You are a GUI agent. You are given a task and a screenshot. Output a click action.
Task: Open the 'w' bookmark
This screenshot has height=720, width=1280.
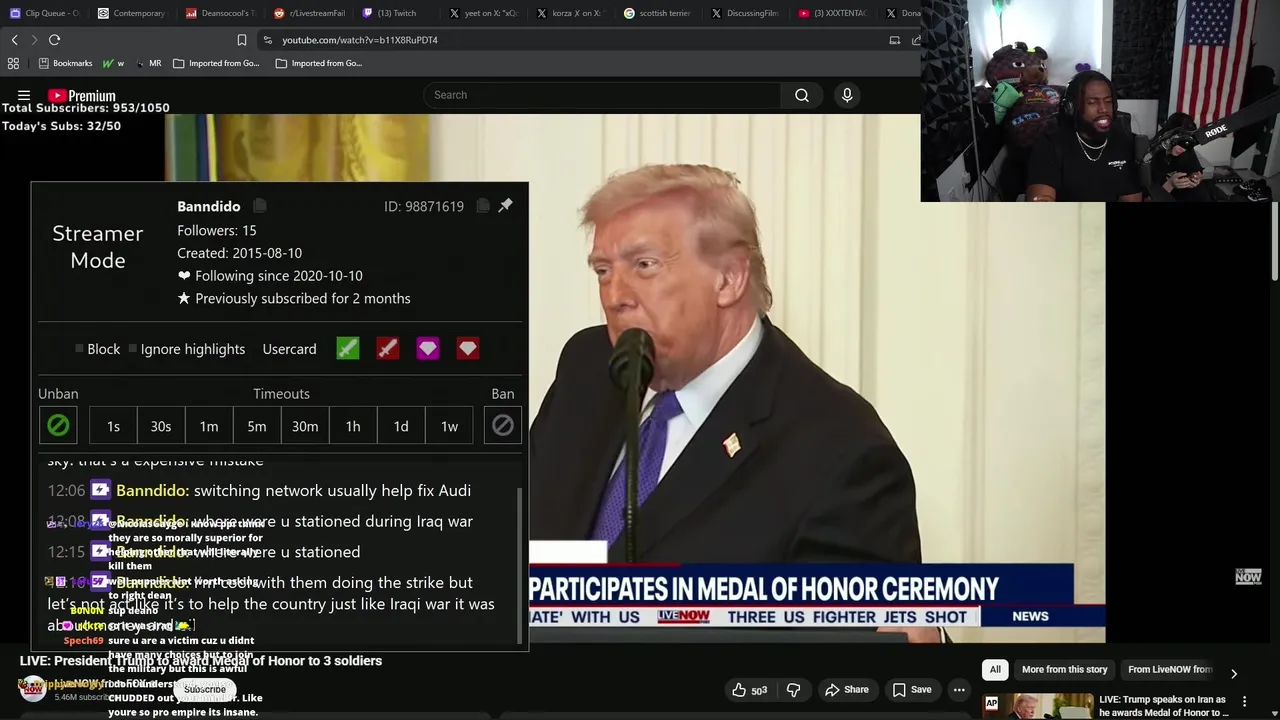[x=113, y=63]
